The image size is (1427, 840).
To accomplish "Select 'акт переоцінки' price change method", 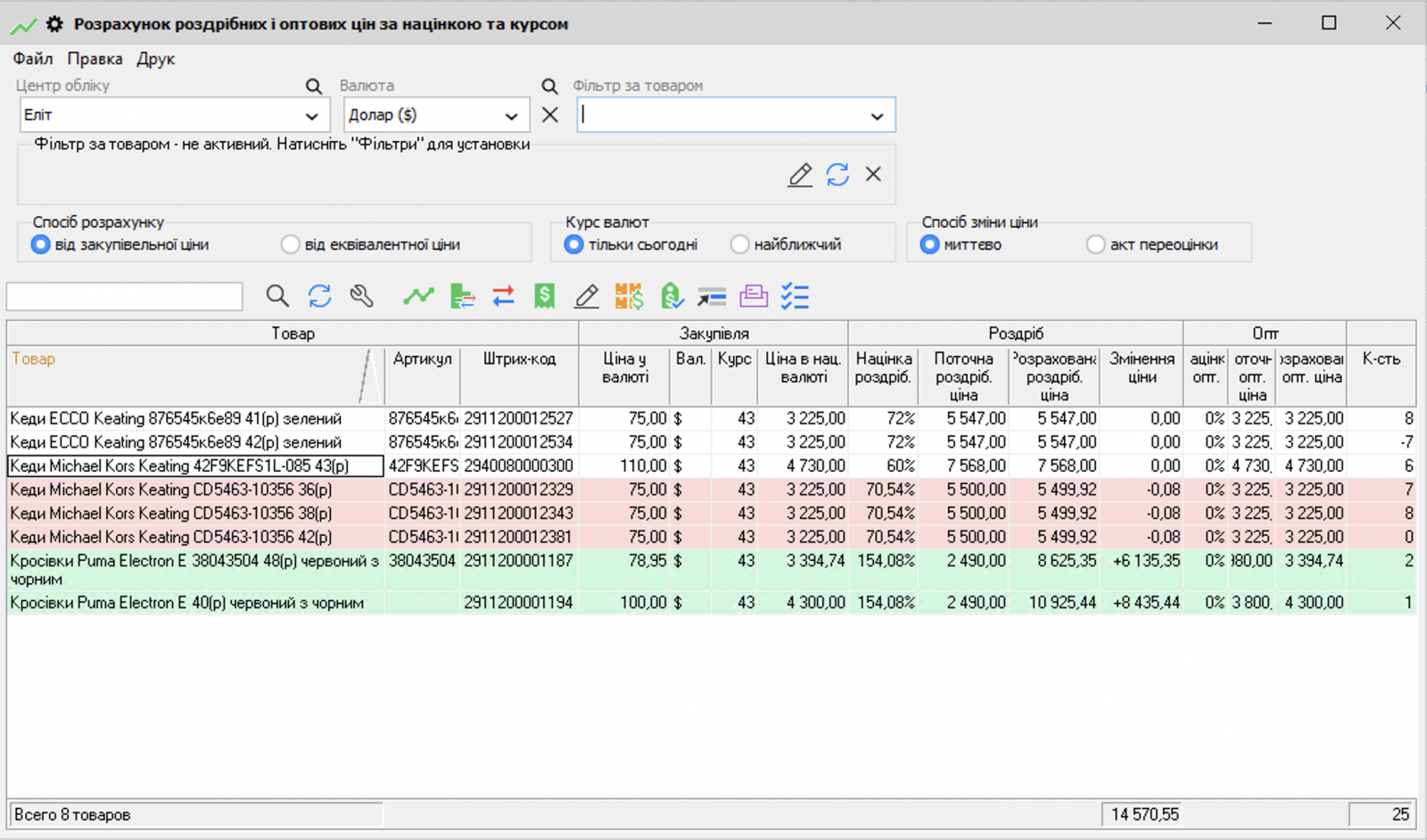I will pyautogui.click(x=1095, y=244).
